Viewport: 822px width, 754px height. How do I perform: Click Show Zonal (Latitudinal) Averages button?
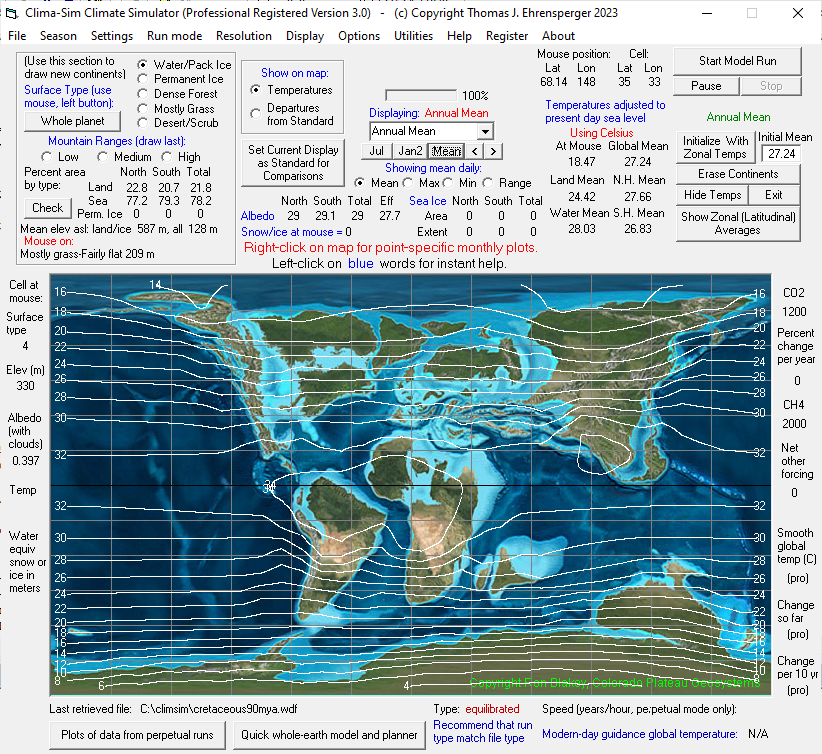(738, 223)
